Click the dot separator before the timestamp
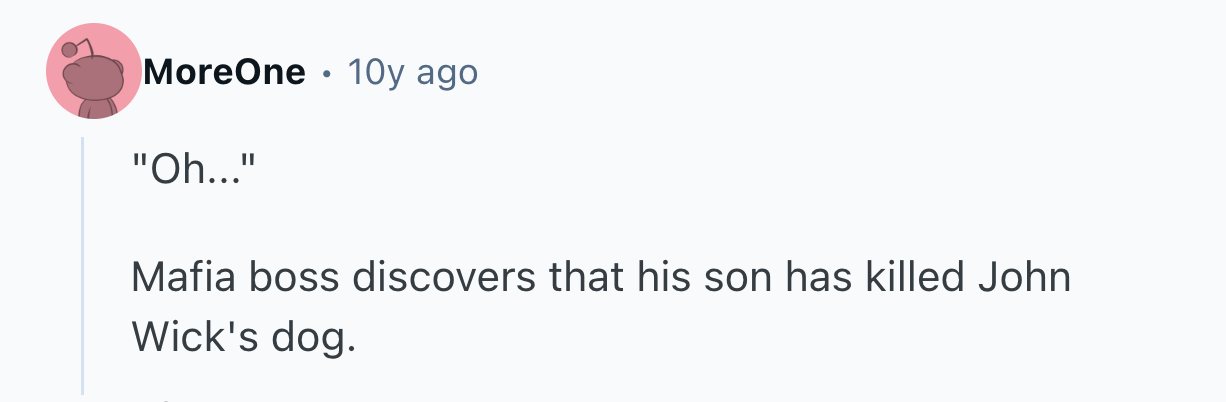Viewport: 1226px width, 402px height. (326, 73)
